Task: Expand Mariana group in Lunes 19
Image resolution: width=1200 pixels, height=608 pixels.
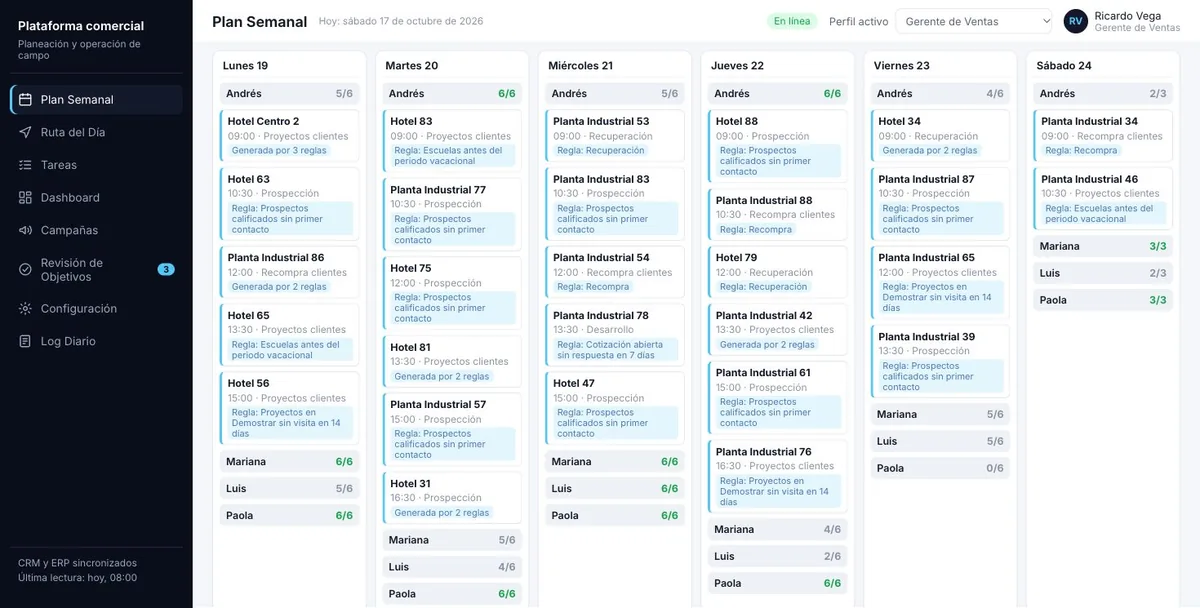Action: 289,462
